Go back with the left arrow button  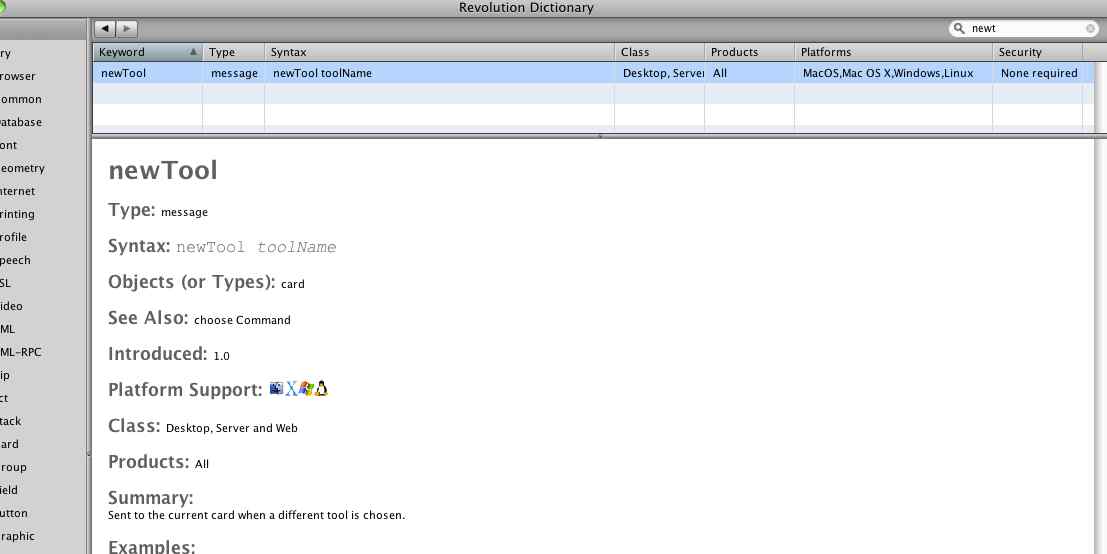pos(105,28)
